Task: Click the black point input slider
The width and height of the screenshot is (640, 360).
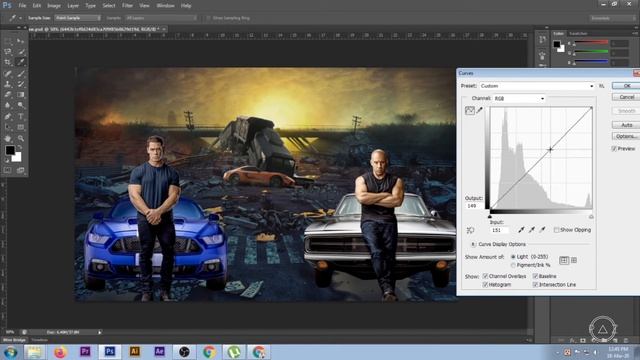Action: (490, 216)
